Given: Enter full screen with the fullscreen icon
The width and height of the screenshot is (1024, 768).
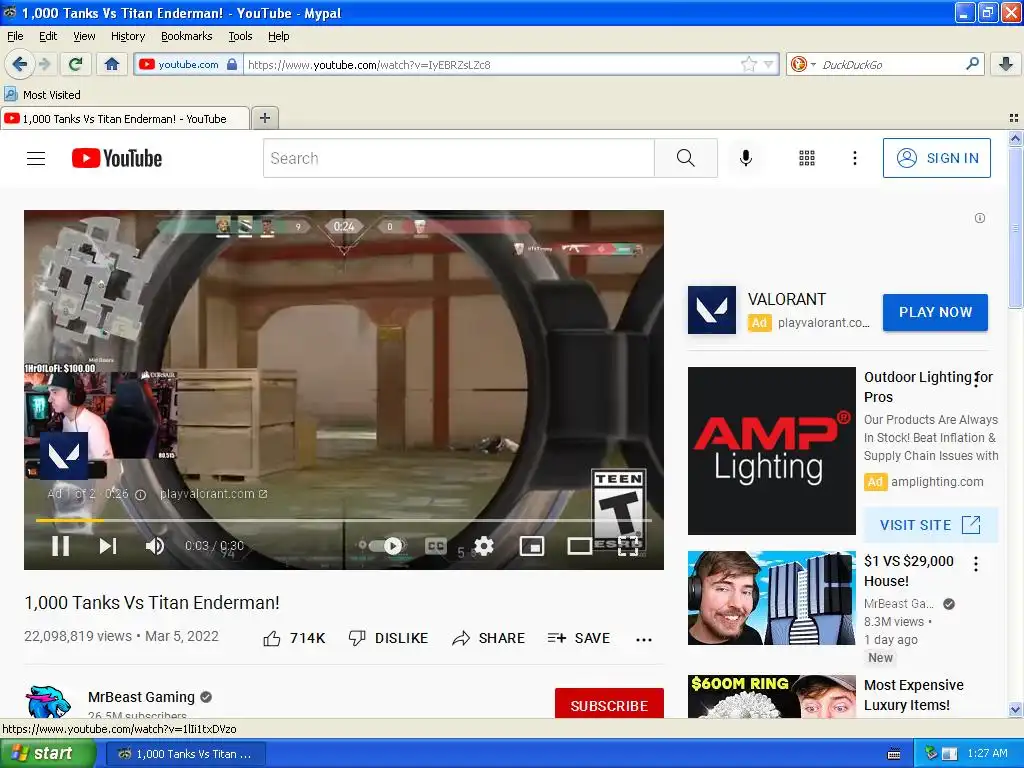Looking at the screenshot, I should point(628,545).
